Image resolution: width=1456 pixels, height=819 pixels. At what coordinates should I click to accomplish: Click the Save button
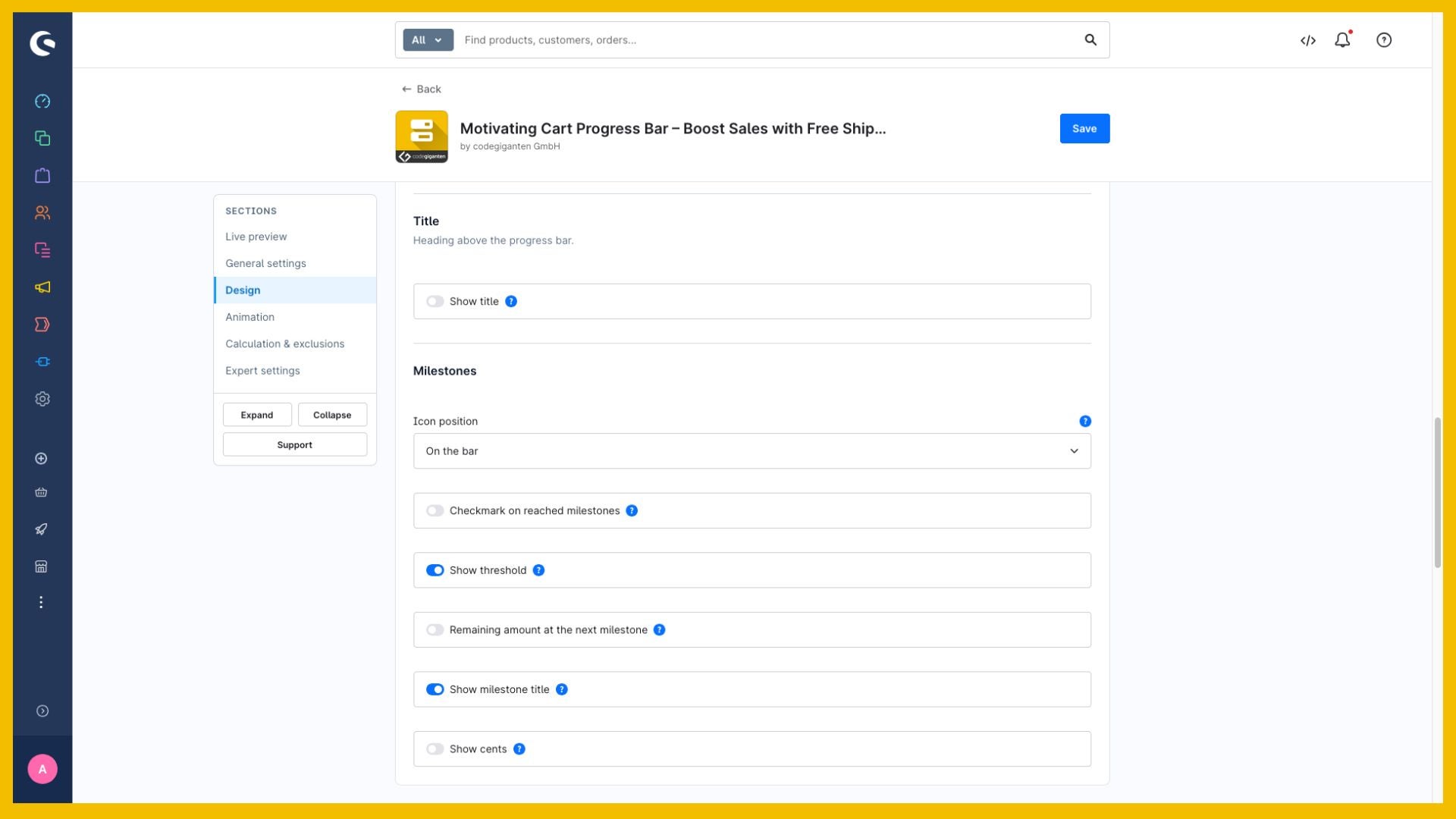[1084, 128]
